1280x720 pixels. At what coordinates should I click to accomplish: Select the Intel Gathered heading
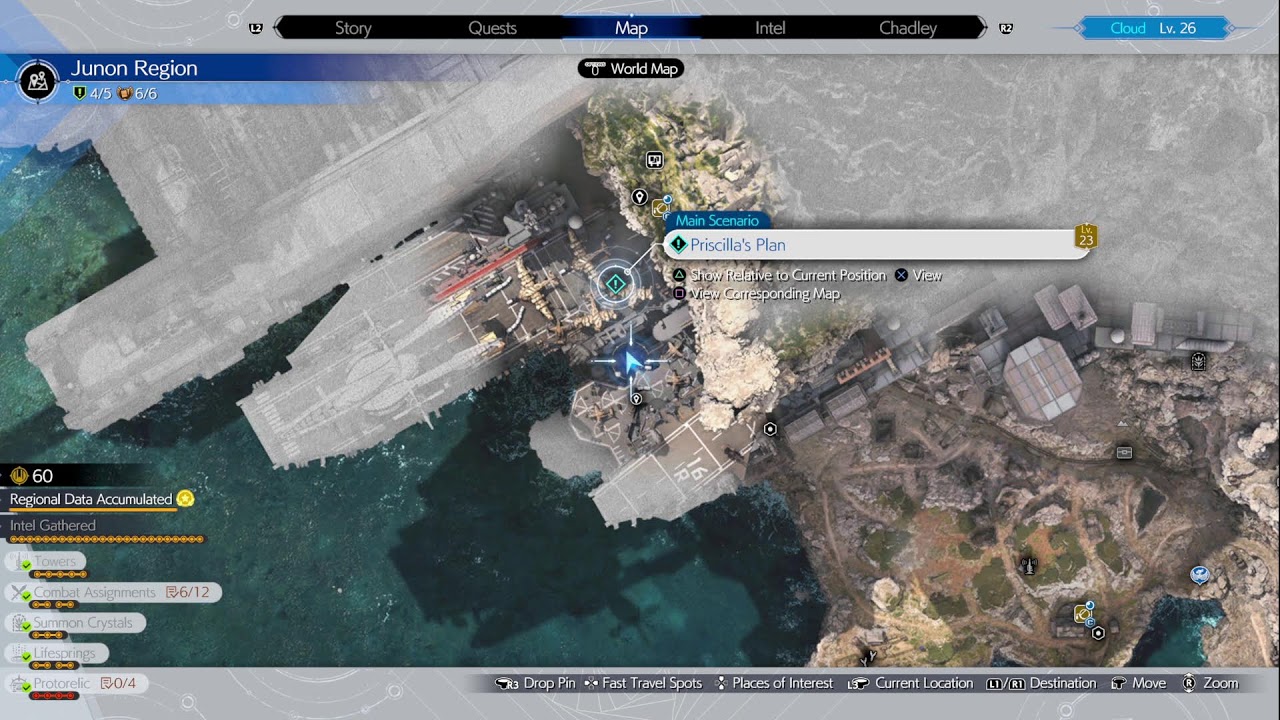53,525
